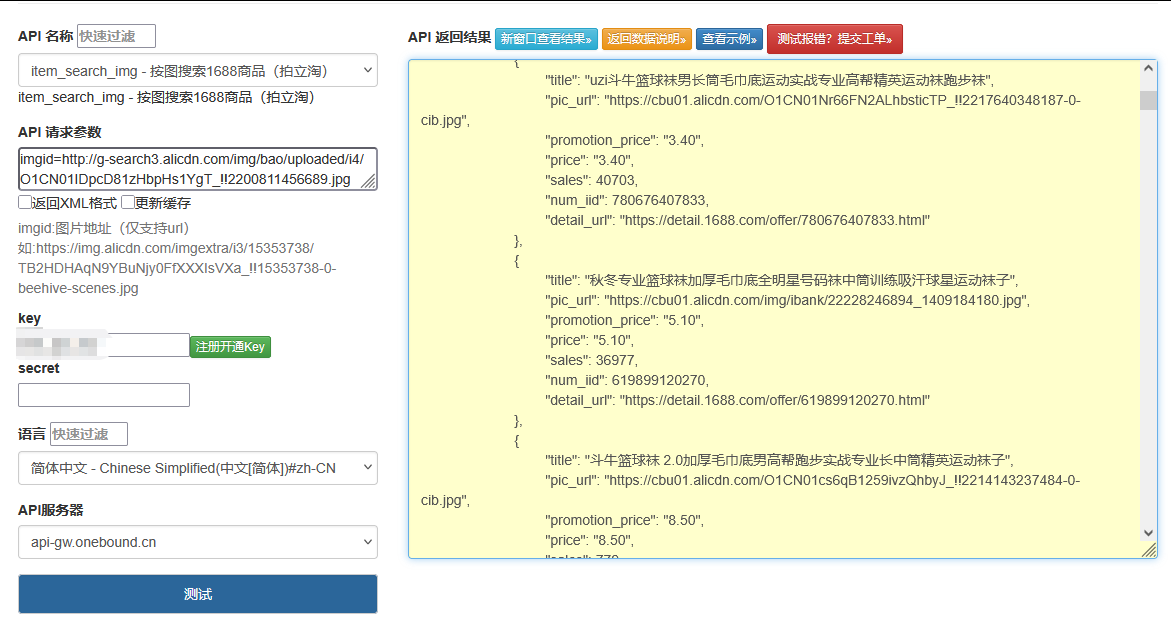
Task: Open the item_search_img API name dropdown
Action: [x=198, y=70]
